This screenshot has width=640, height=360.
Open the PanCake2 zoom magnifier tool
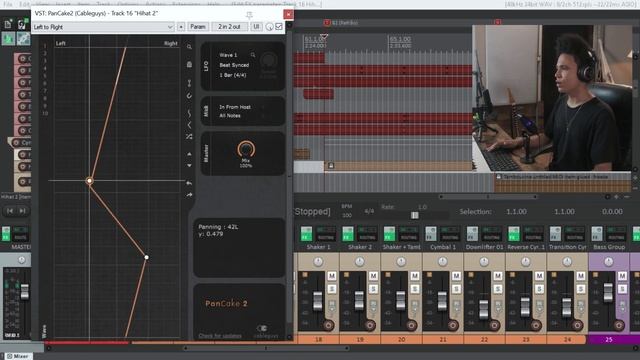[189, 47]
